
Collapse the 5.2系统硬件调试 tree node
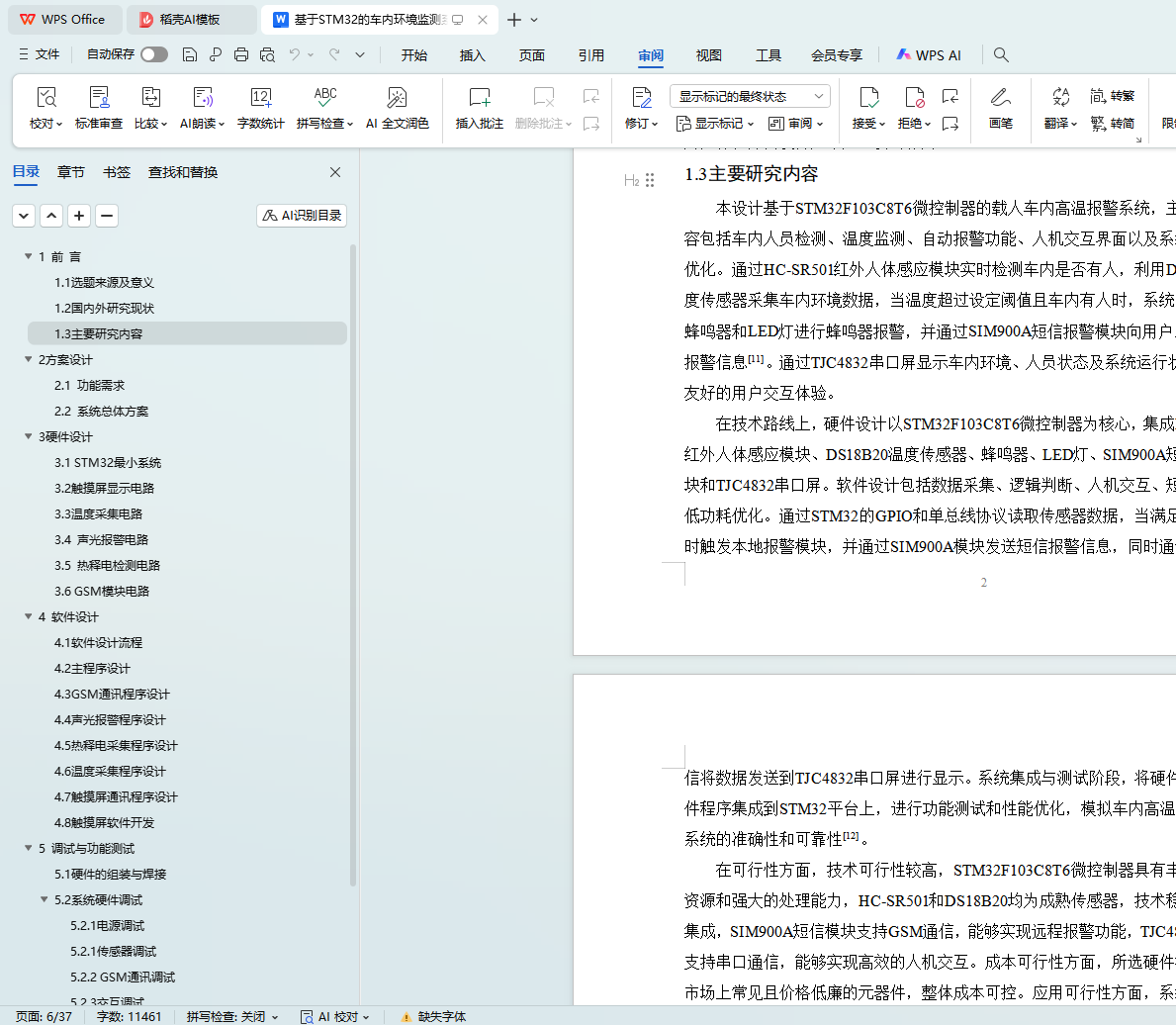coord(45,900)
